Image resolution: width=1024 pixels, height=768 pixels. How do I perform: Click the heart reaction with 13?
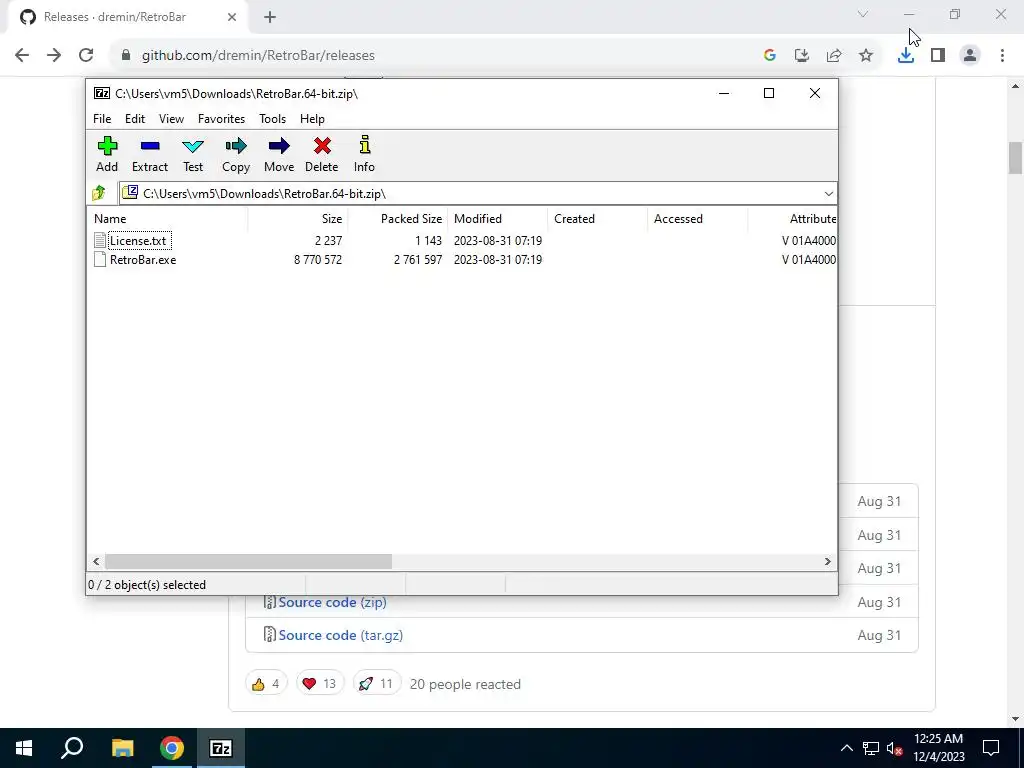pyautogui.click(x=319, y=684)
